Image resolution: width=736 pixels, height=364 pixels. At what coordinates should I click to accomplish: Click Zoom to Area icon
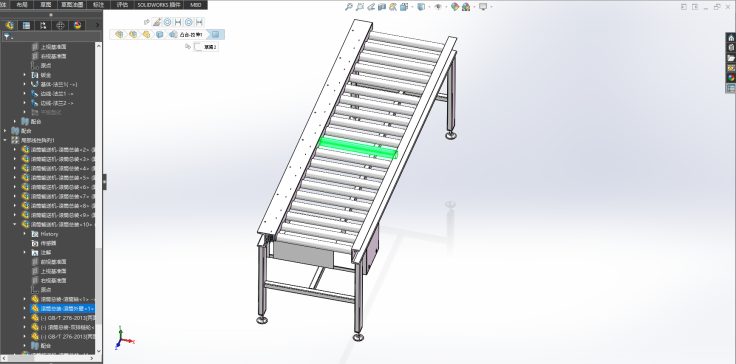(x=360, y=7)
